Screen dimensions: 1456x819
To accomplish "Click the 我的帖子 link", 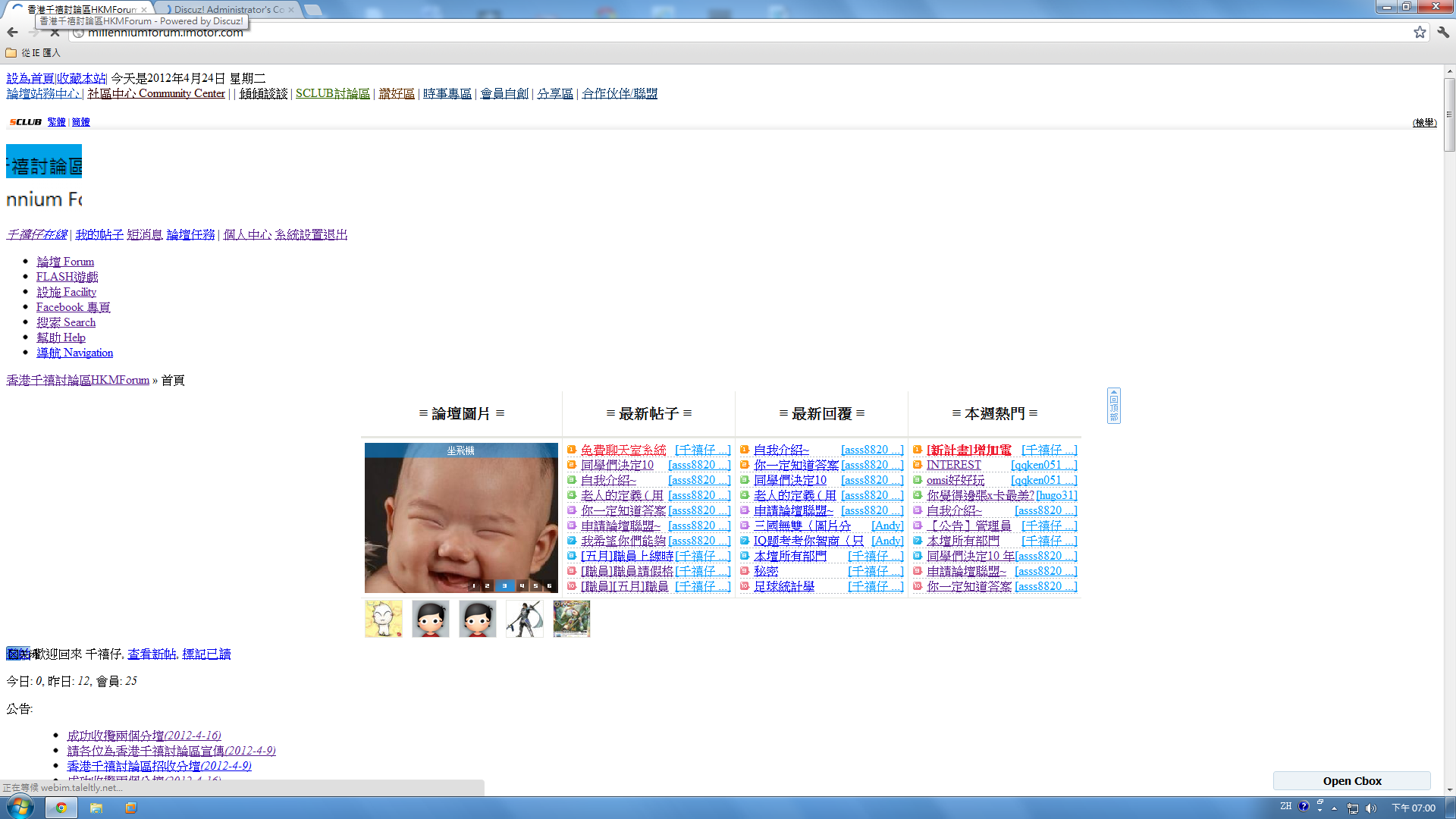I will 99,234.
